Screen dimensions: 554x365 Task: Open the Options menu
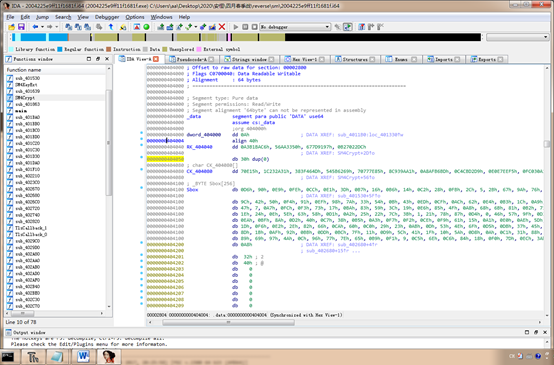coord(135,17)
